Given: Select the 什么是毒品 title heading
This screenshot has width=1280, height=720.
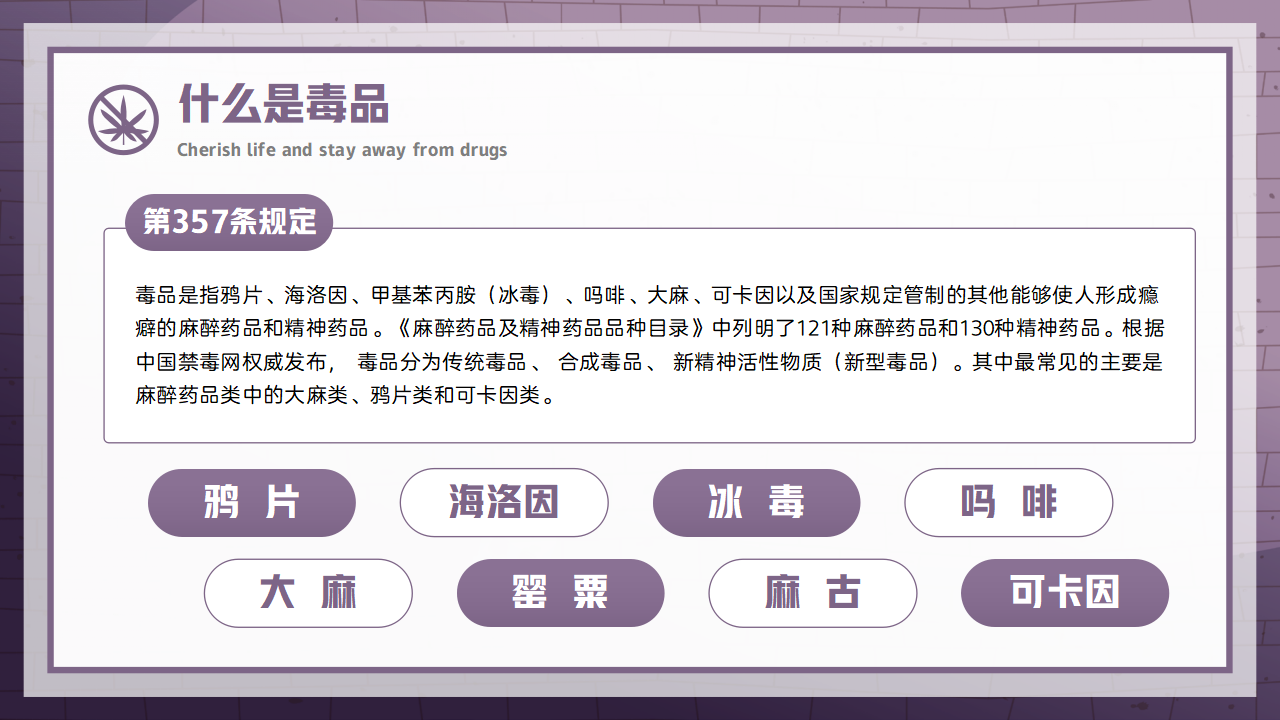Looking at the screenshot, I should [x=283, y=104].
